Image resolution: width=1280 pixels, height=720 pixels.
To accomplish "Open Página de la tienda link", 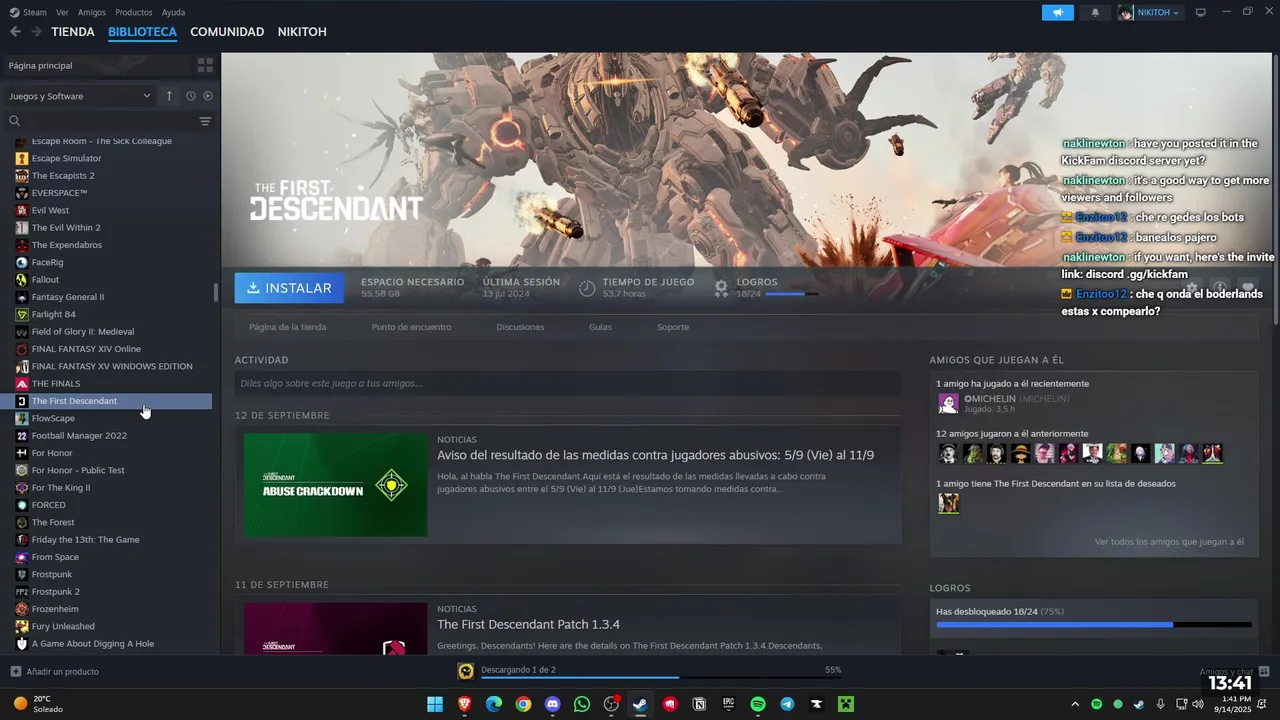I will 287,327.
